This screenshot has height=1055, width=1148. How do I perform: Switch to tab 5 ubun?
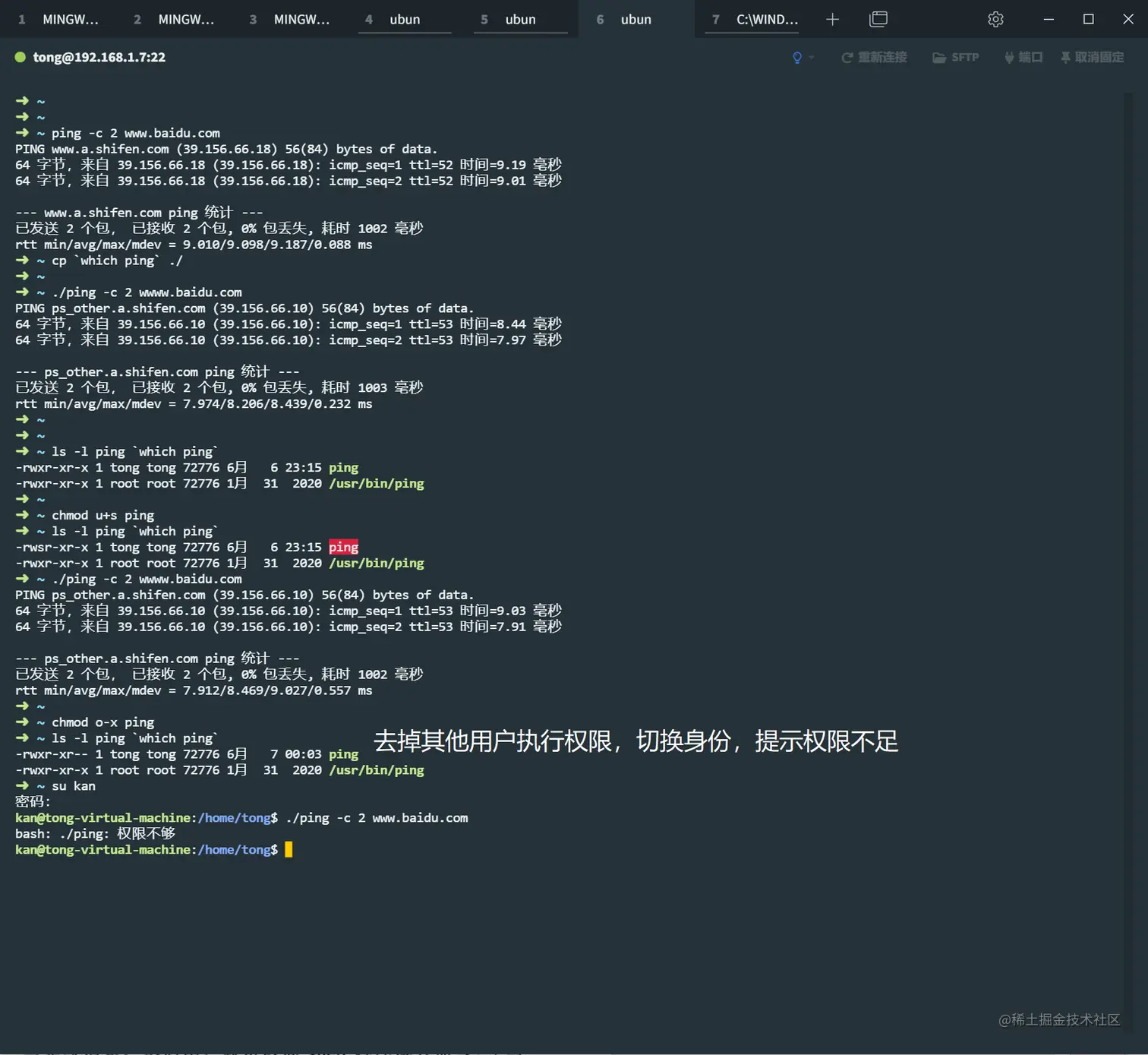point(520,20)
